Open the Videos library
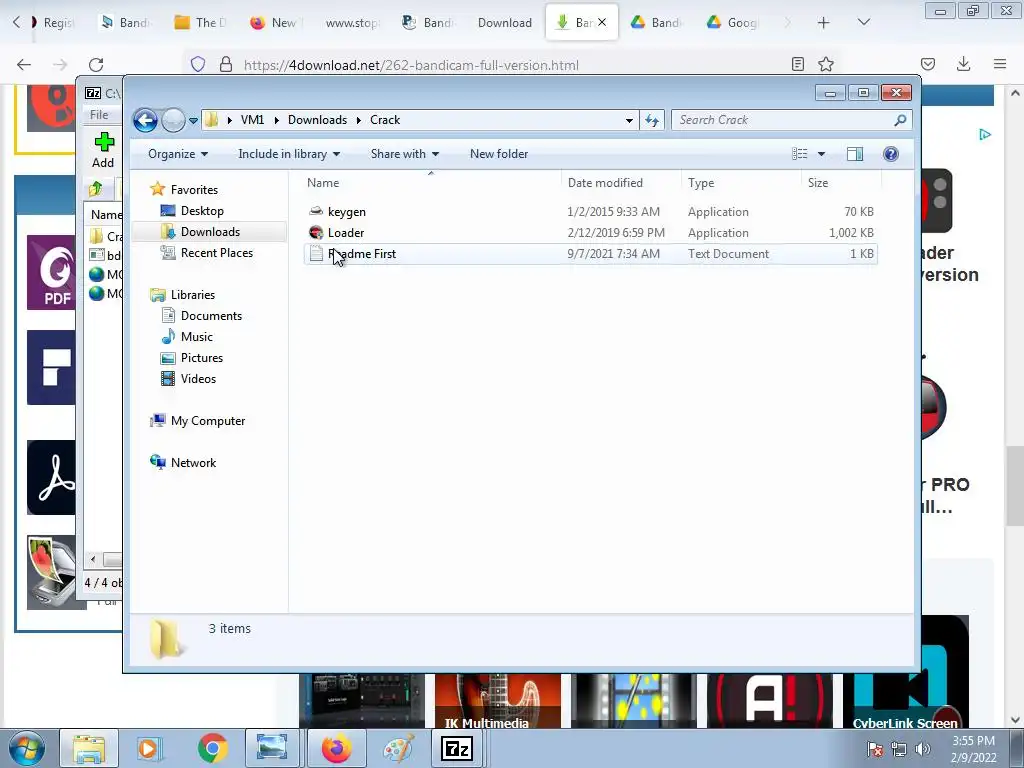 [x=198, y=379]
